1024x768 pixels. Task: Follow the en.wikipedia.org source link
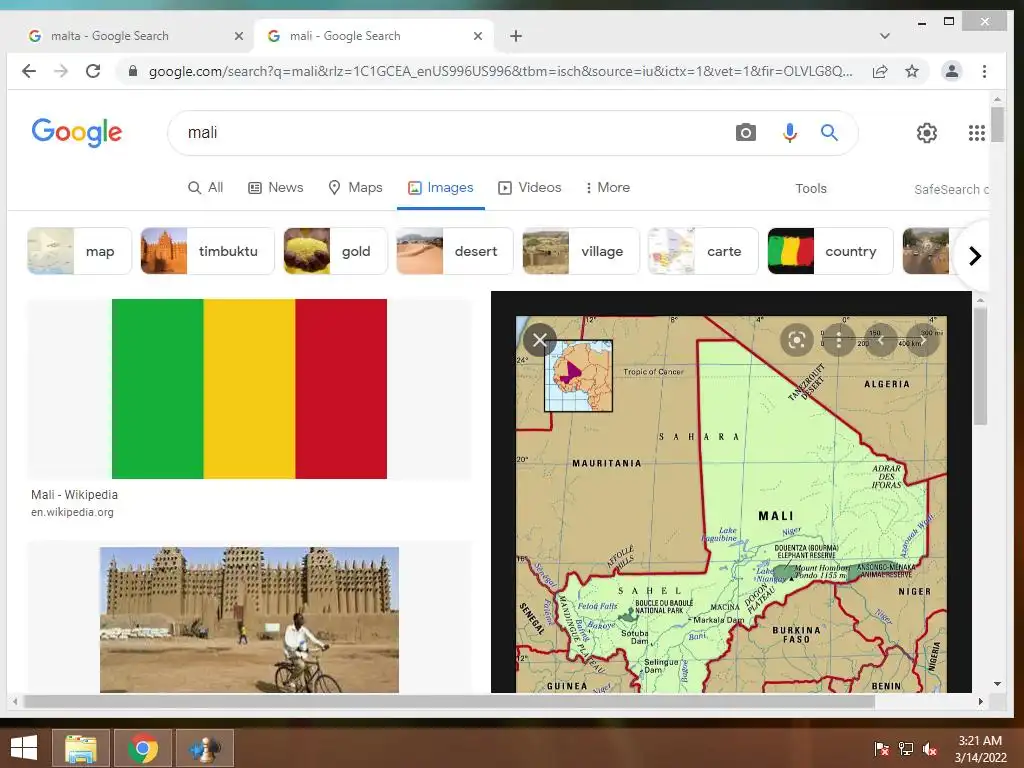[x=72, y=512]
